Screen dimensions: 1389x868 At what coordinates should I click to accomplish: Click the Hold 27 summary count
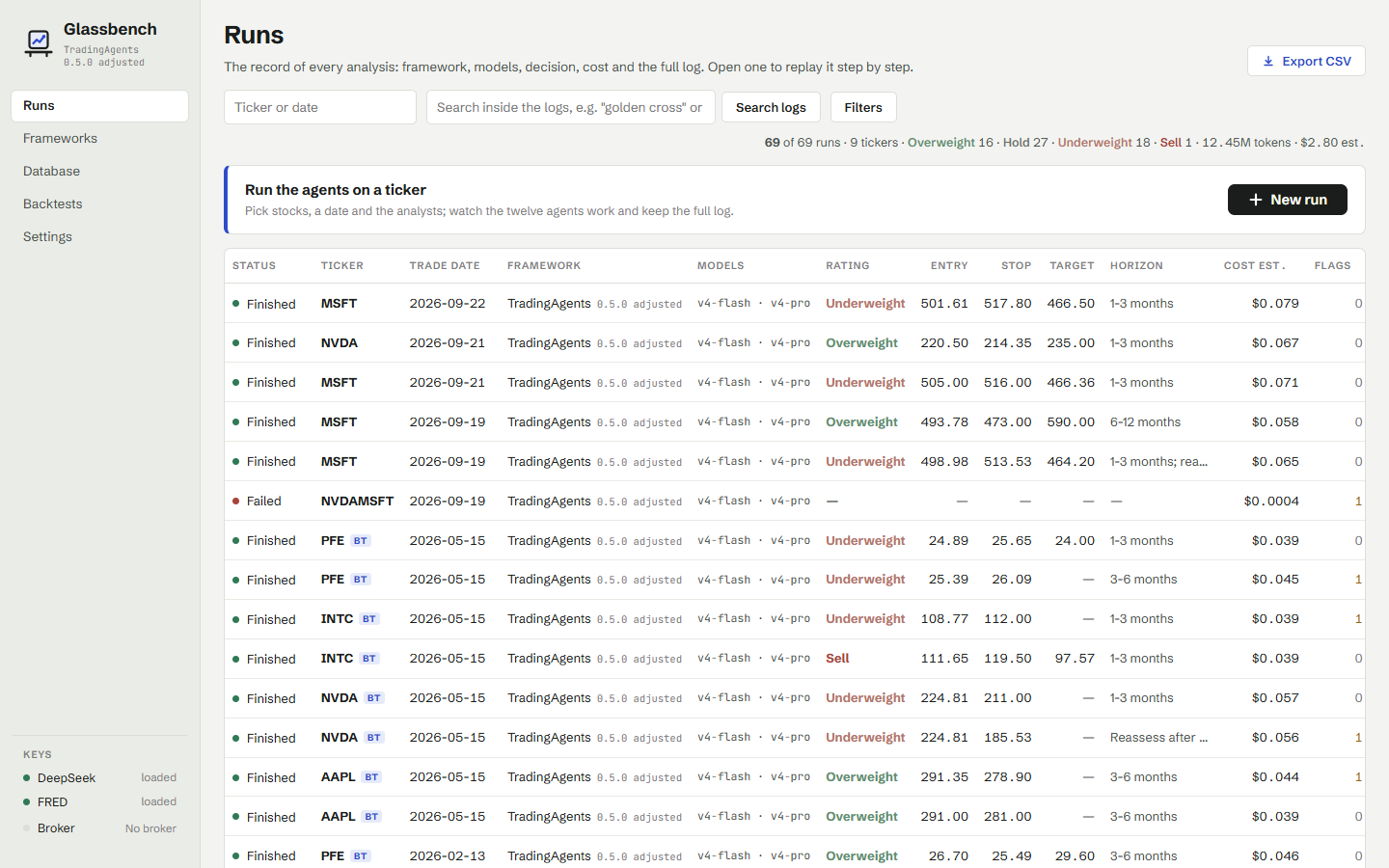[1025, 143]
